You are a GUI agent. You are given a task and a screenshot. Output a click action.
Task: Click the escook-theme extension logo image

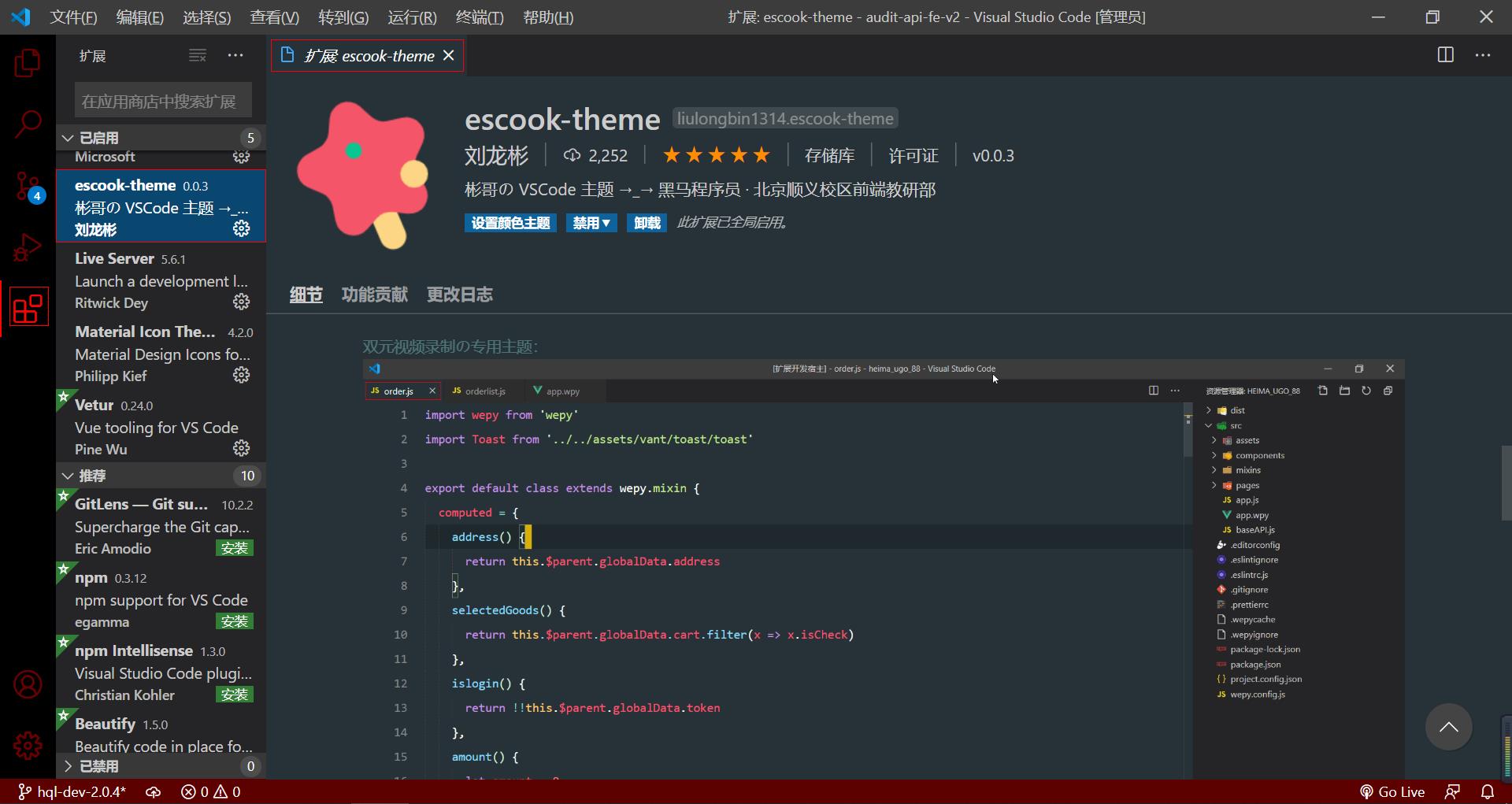tap(363, 175)
